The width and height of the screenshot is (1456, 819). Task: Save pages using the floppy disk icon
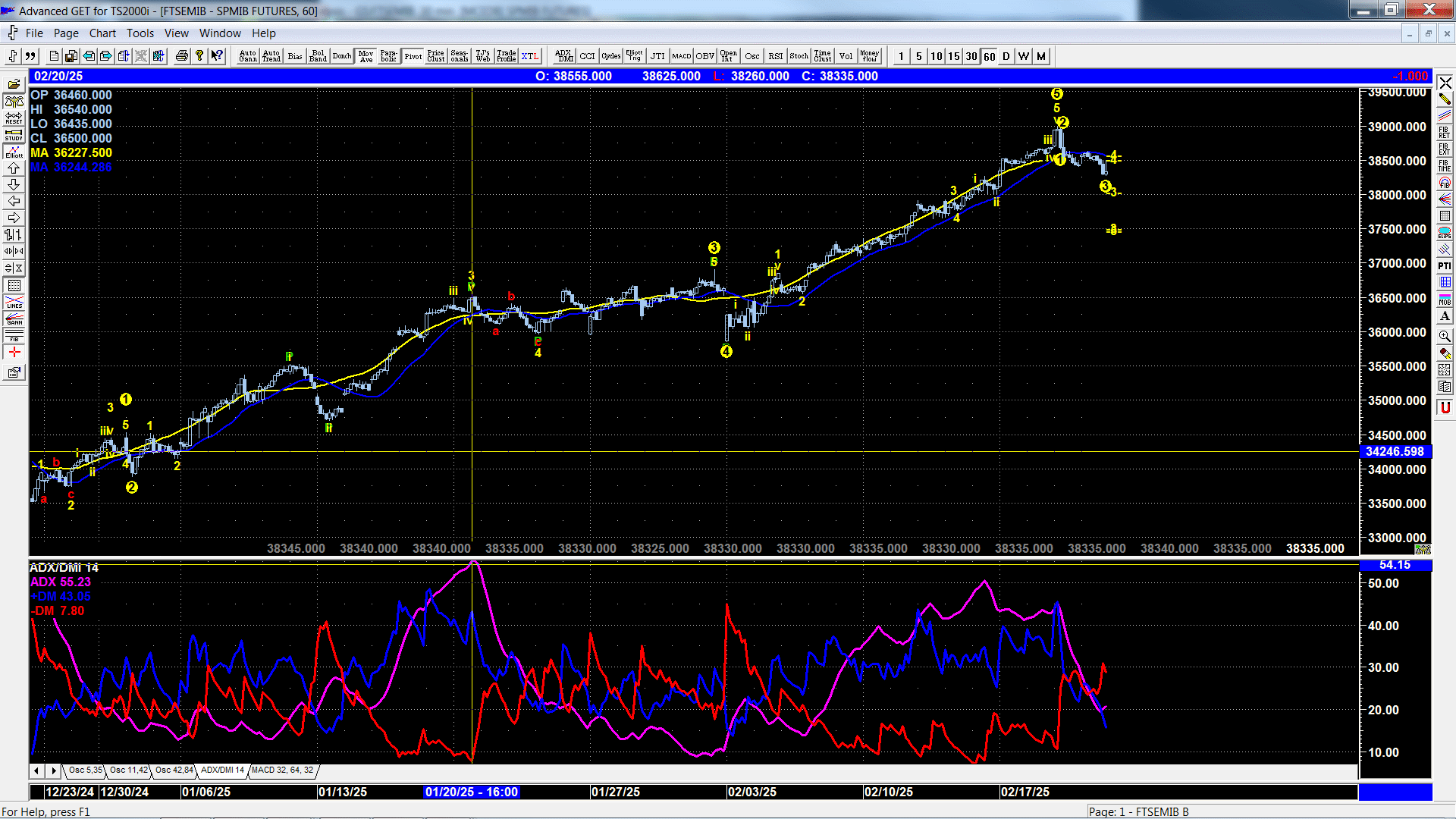(x=71, y=56)
